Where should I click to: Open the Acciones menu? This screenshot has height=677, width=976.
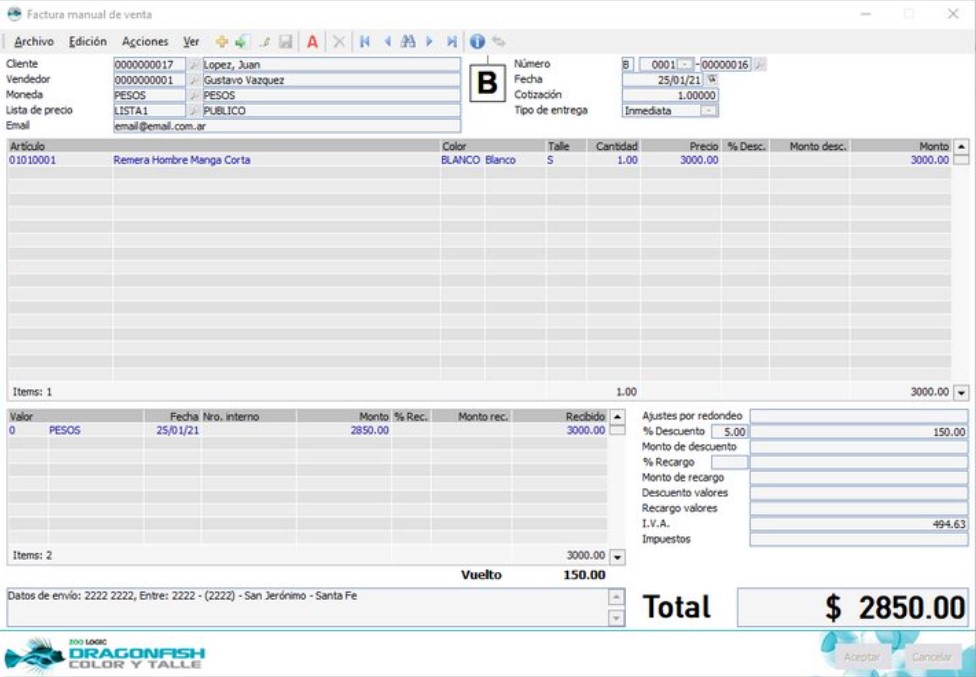pos(144,42)
